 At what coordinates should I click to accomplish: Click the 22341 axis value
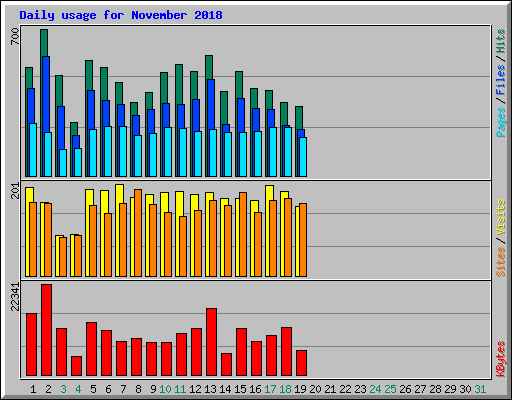(x=15, y=297)
